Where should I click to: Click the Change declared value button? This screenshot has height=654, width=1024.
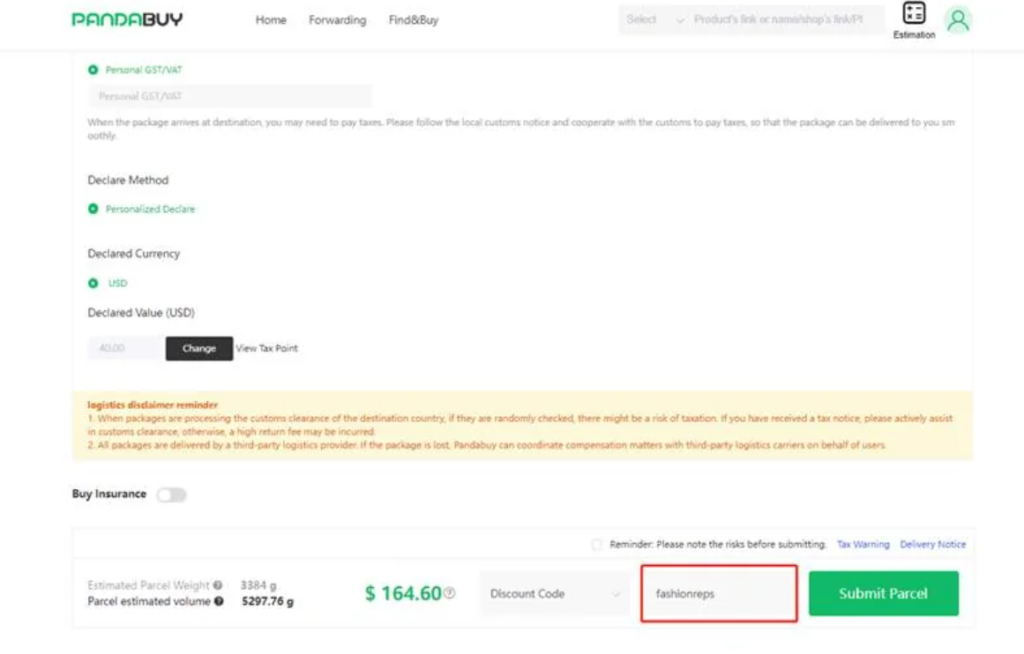tap(199, 348)
